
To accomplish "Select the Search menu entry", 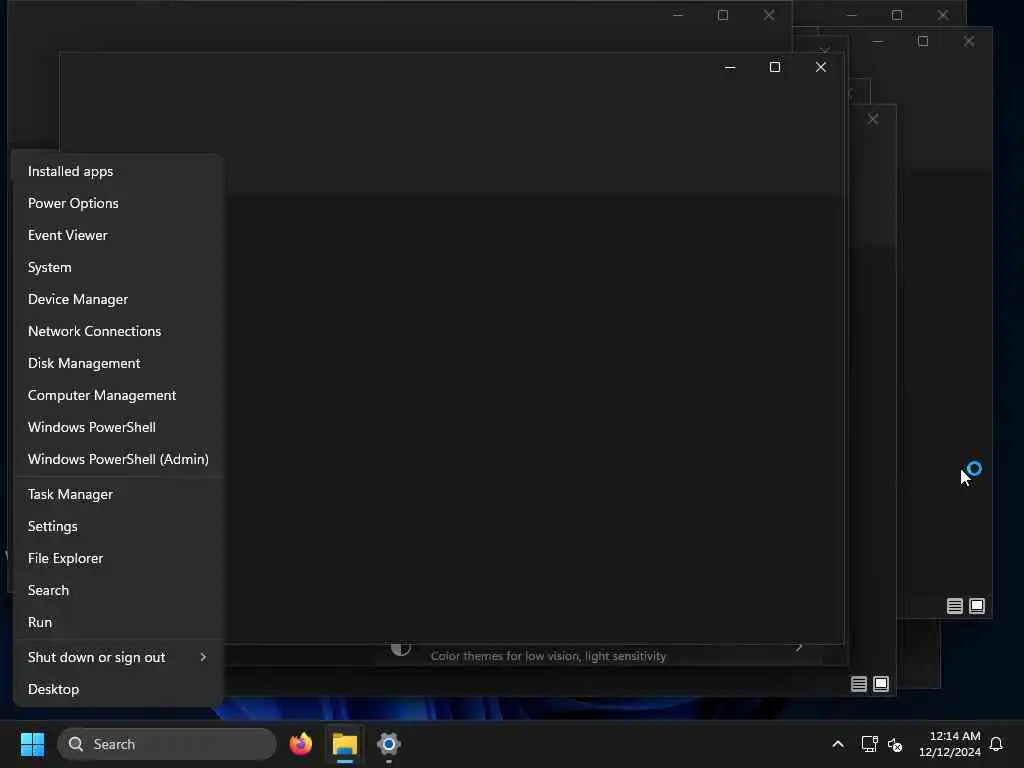I will [118, 590].
